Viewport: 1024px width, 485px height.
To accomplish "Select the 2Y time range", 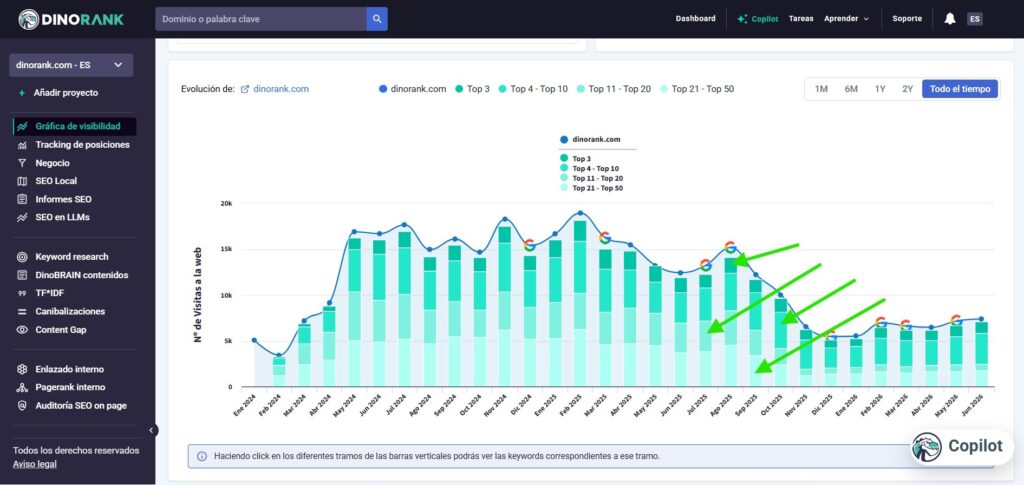I will pyautogui.click(x=908, y=89).
